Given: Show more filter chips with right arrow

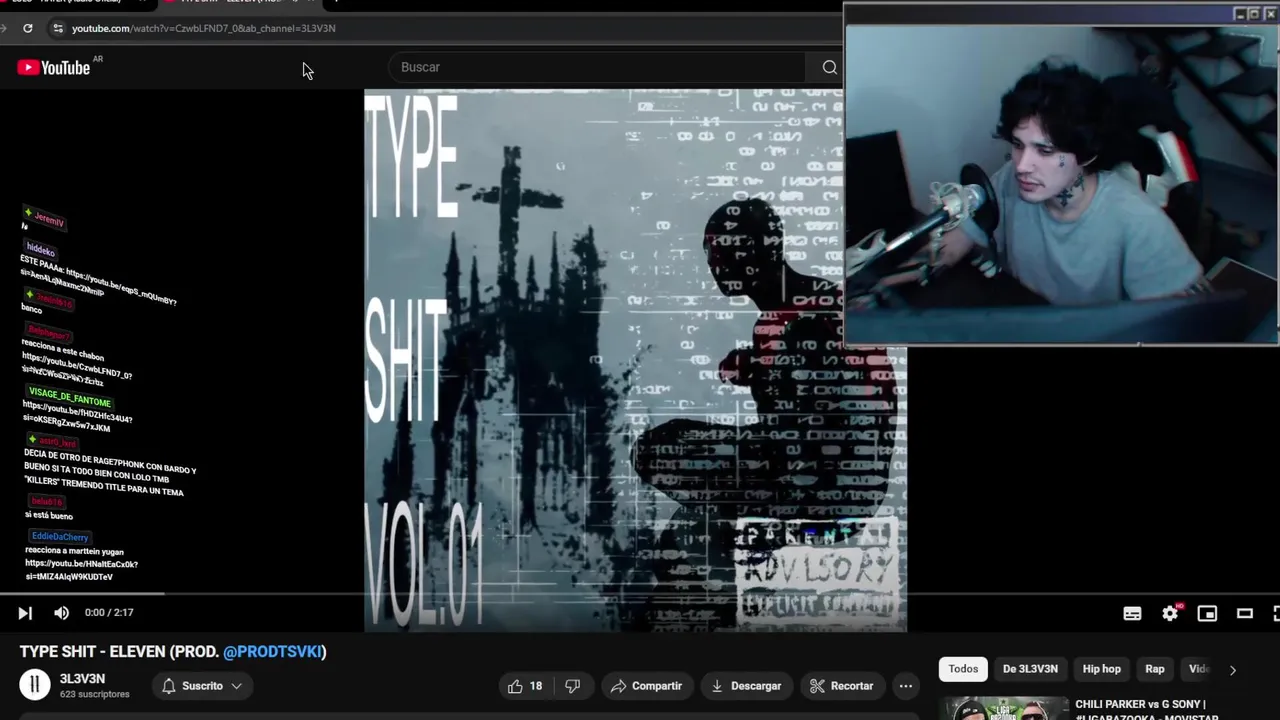Looking at the screenshot, I should coord(1232,670).
